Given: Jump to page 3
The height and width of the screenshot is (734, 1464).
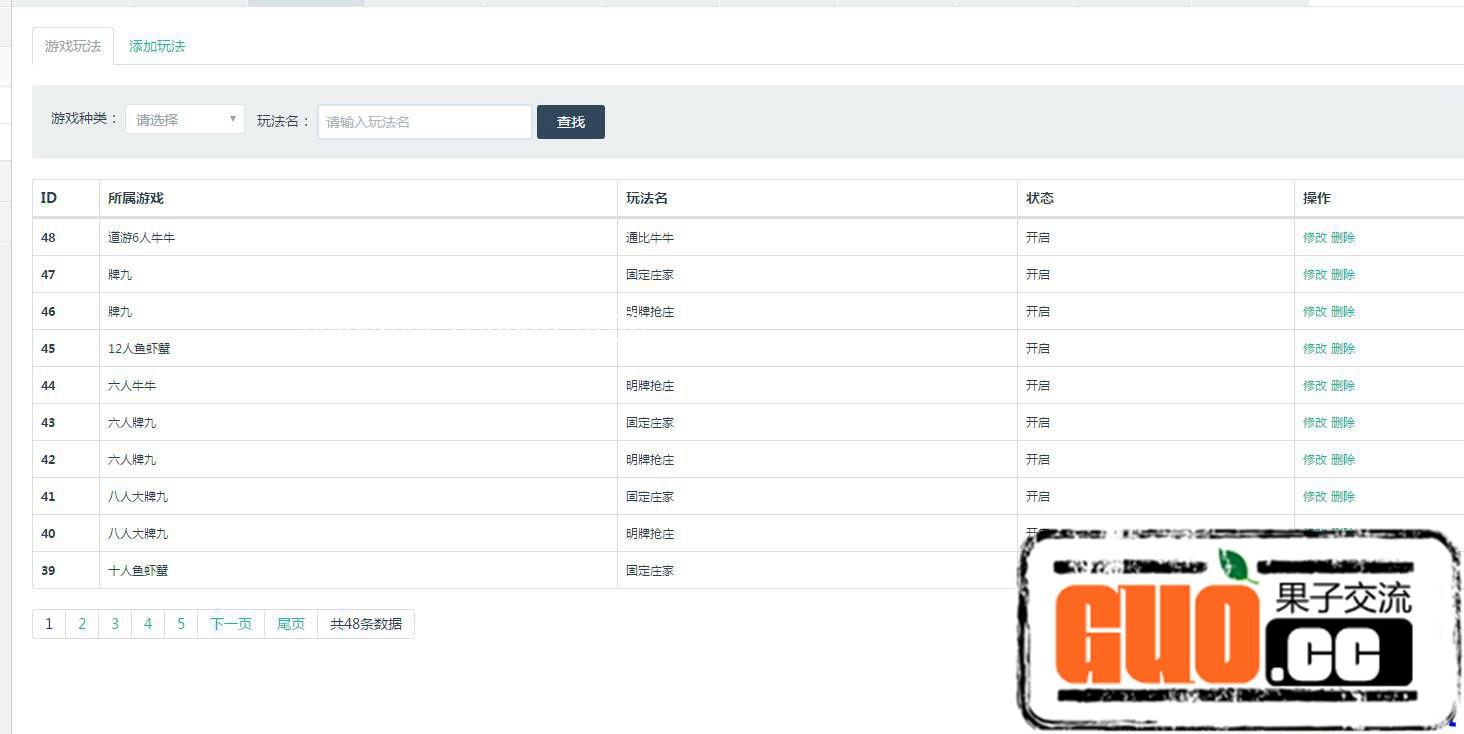Looking at the screenshot, I should point(115,624).
